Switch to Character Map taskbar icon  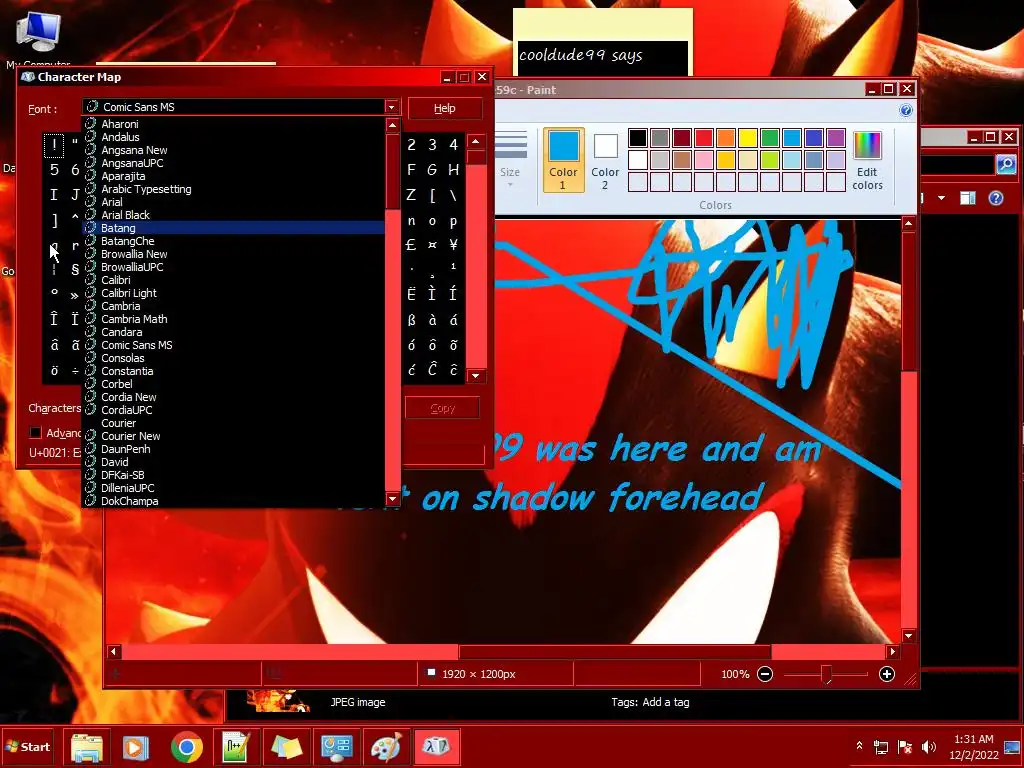(436, 747)
